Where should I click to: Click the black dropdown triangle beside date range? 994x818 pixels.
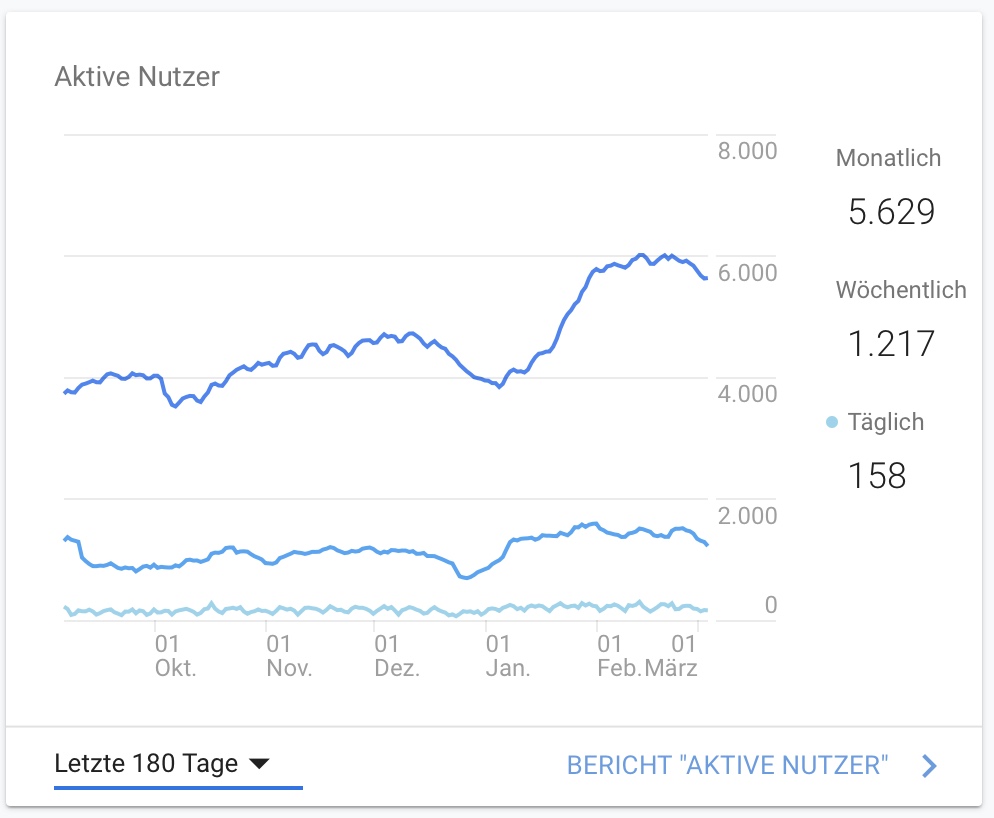pyautogui.click(x=258, y=765)
